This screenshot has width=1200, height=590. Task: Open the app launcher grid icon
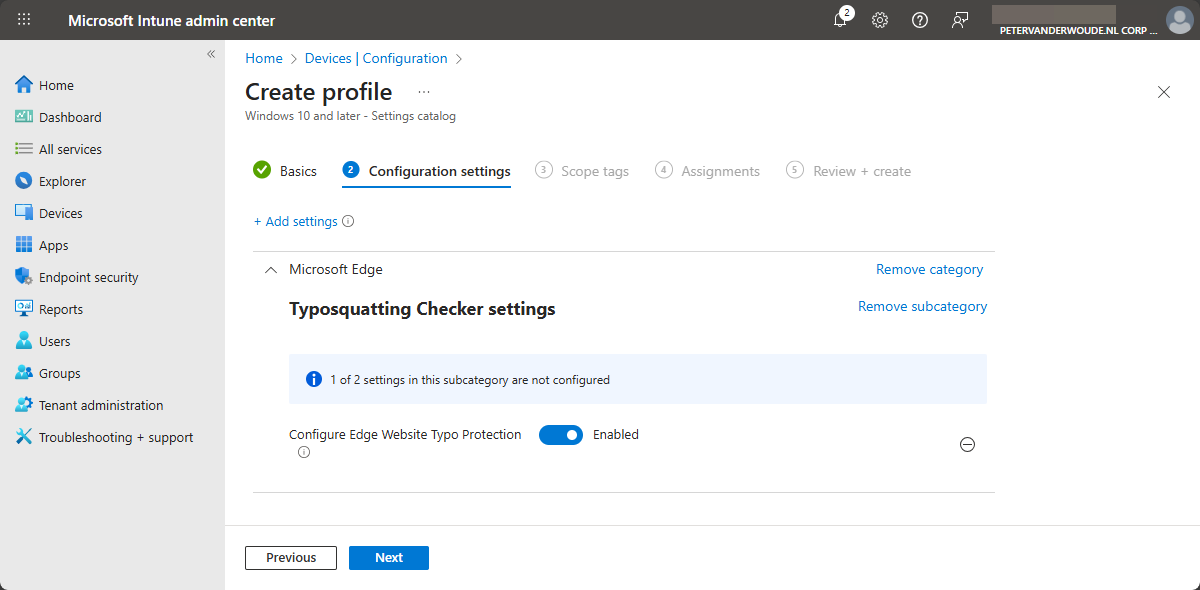pyautogui.click(x=24, y=20)
